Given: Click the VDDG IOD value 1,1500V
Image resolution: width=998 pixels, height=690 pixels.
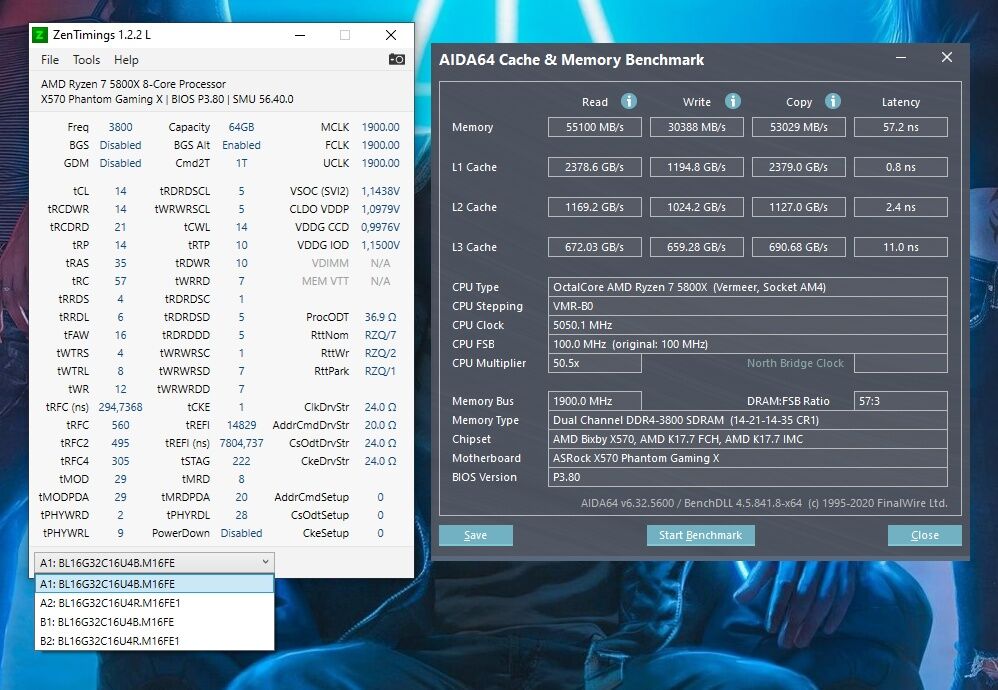Looking at the screenshot, I should pos(381,245).
